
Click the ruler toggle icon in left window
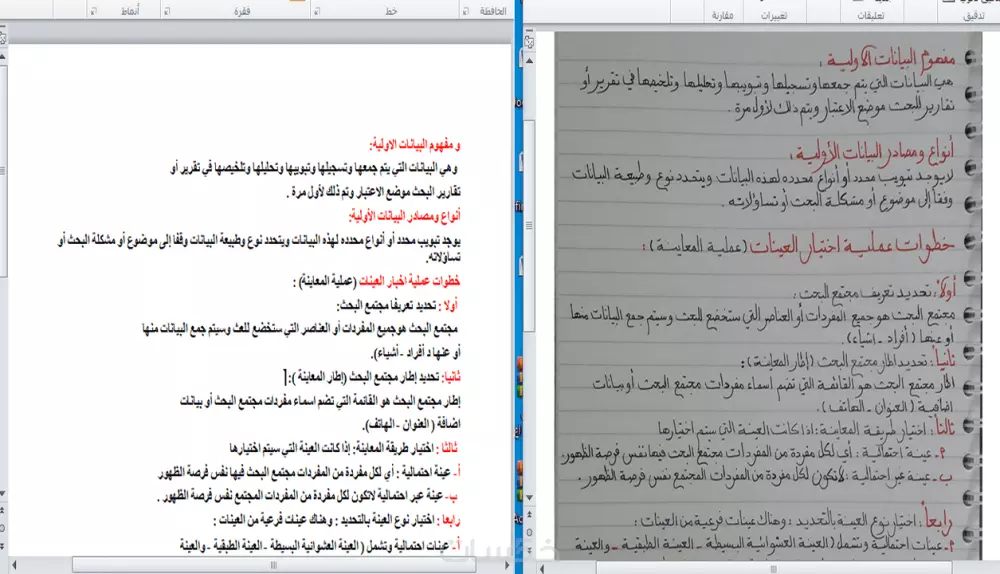(x=3, y=38)
